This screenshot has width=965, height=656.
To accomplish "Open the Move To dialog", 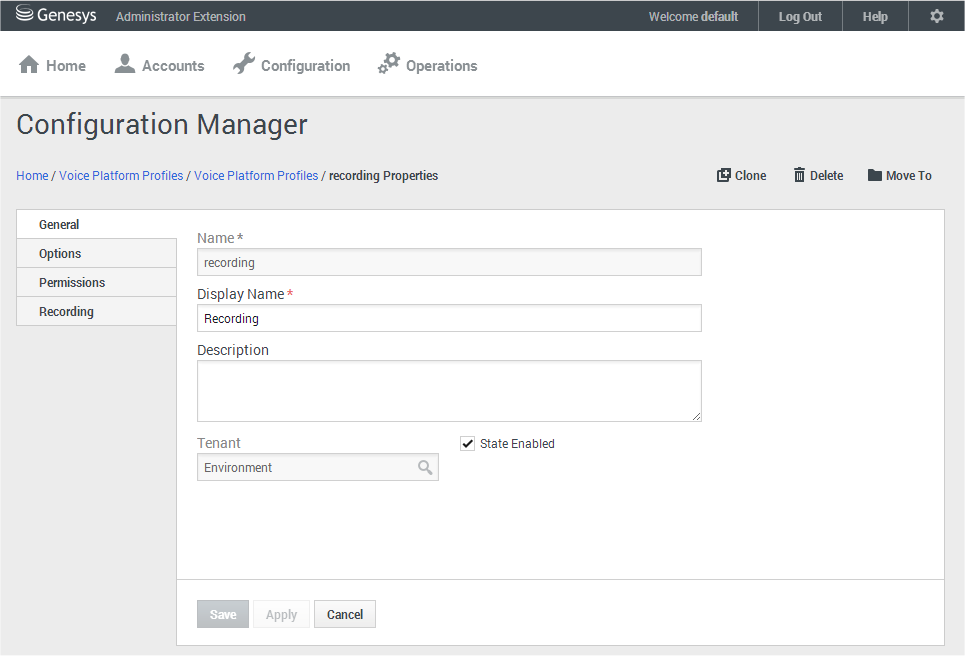I will (x=899, y=175).
